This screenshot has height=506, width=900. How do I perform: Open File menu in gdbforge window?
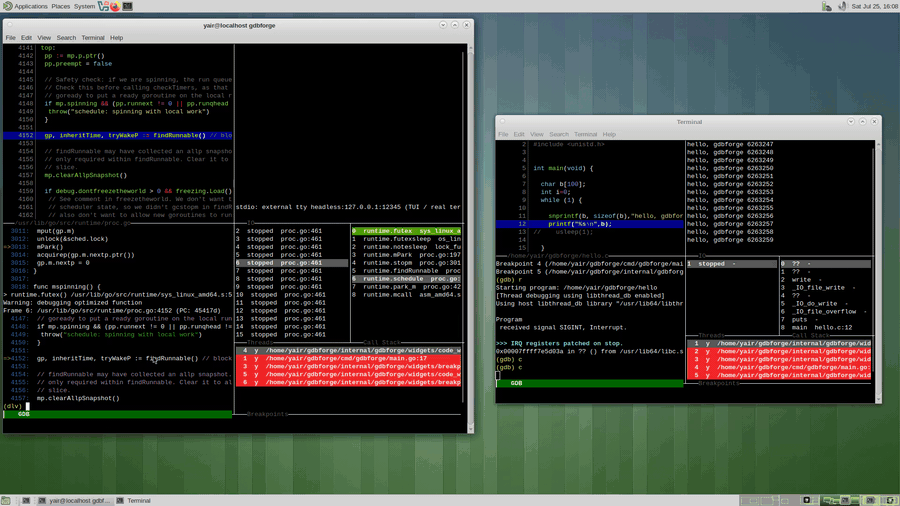pyautogui.click(x=10, y=38)
